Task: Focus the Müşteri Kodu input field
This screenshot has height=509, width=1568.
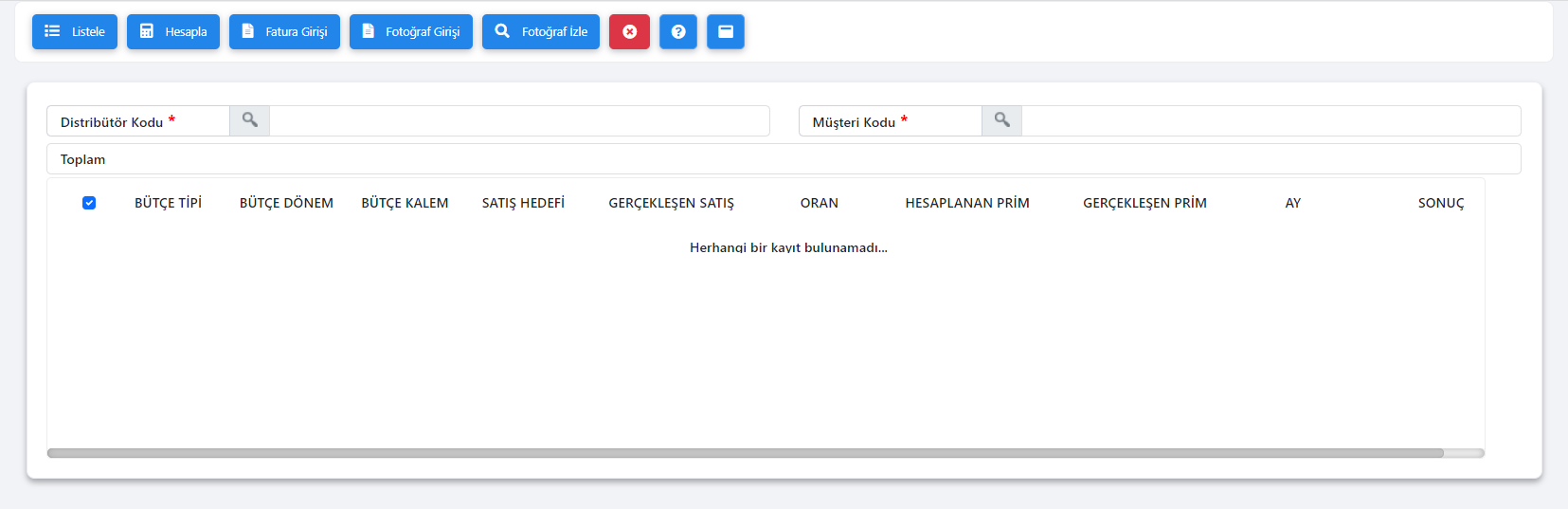Action: [x=1270, y=121]
